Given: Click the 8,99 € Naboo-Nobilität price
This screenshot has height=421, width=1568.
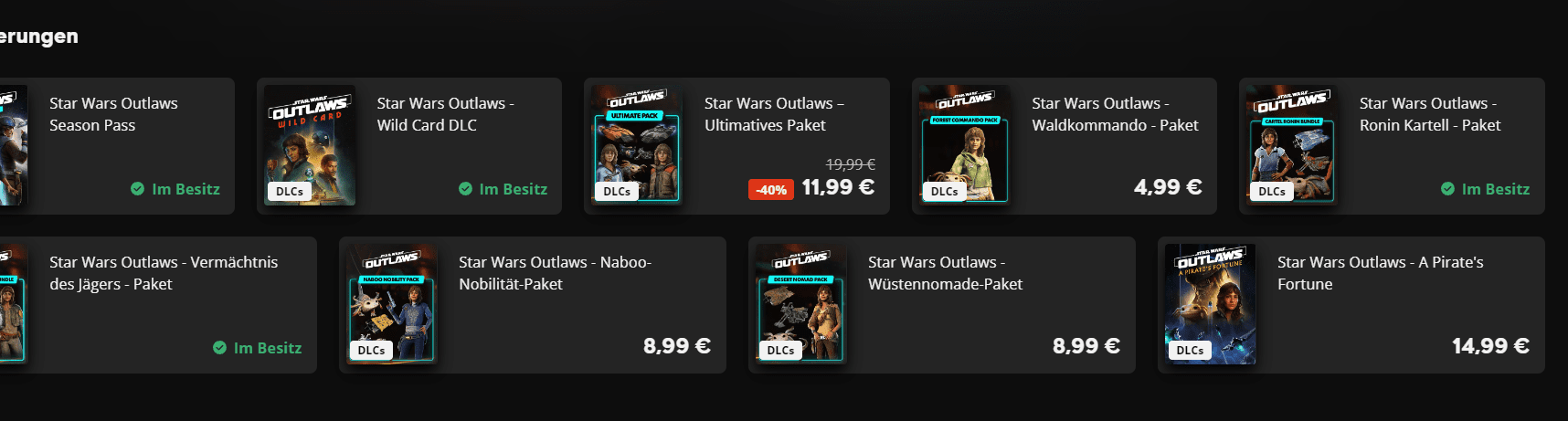Looking at the screenshot, I should click(x=677, y=346).
